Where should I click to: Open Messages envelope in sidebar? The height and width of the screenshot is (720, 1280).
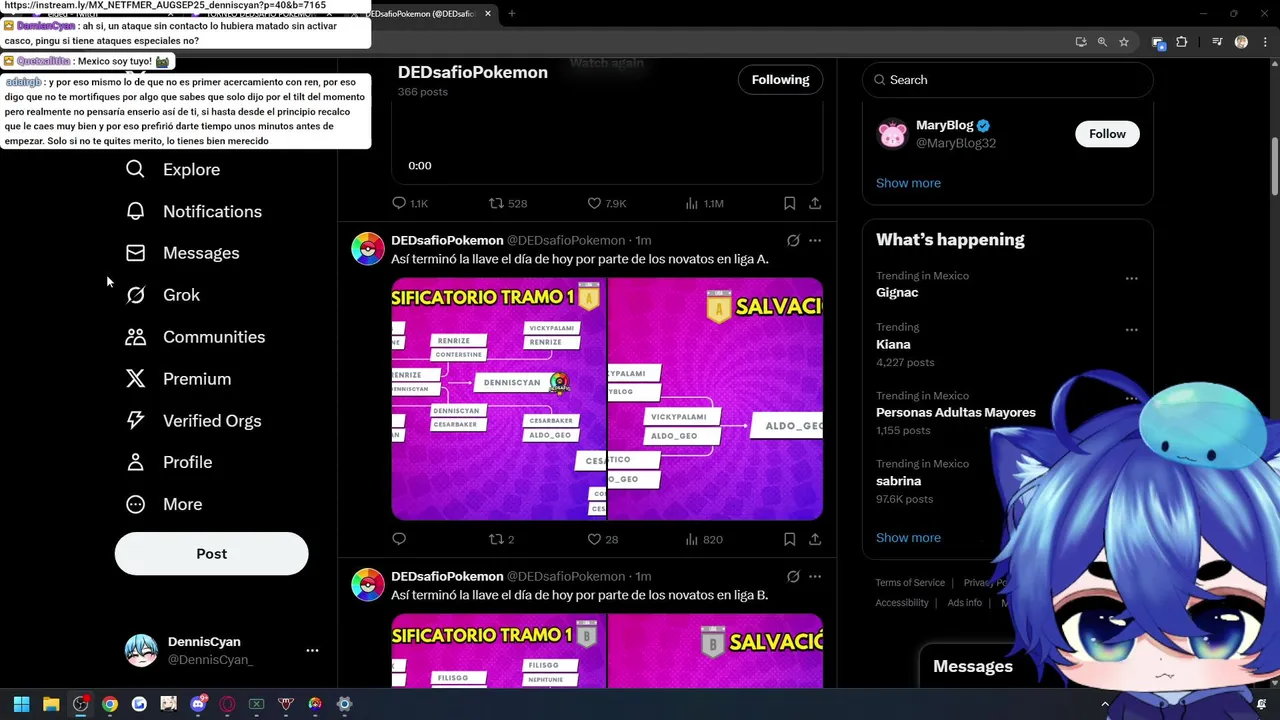point(135,253)
